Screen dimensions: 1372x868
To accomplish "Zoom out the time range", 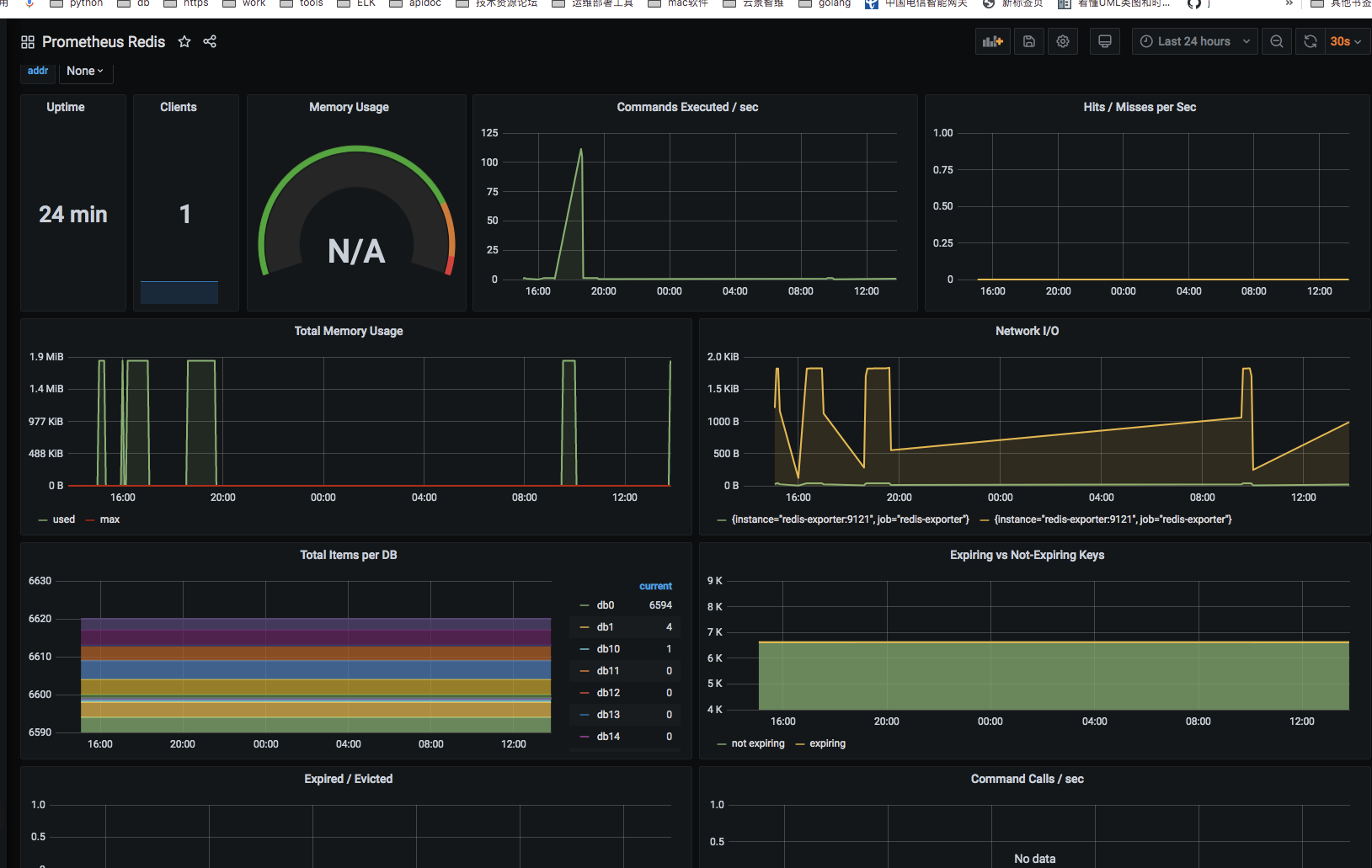I will coord(1277,41).
